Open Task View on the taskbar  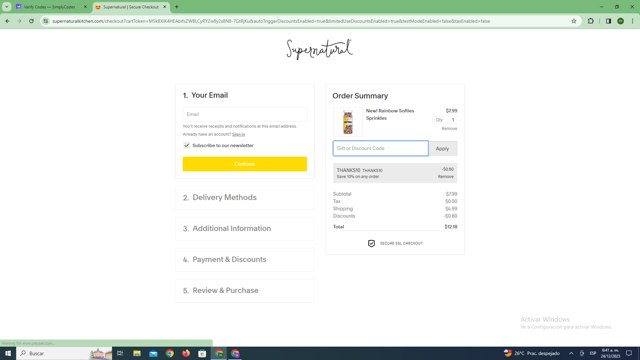120,353
